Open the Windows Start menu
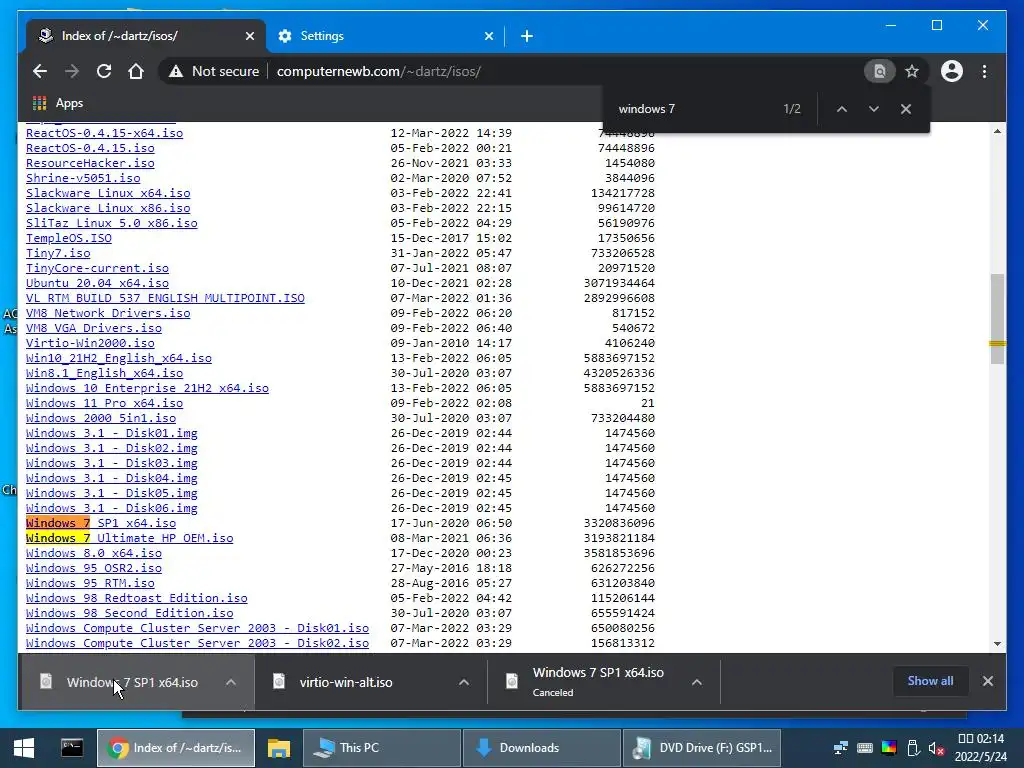The width and height of the screenshot is (1024, 768). [24, 748]
